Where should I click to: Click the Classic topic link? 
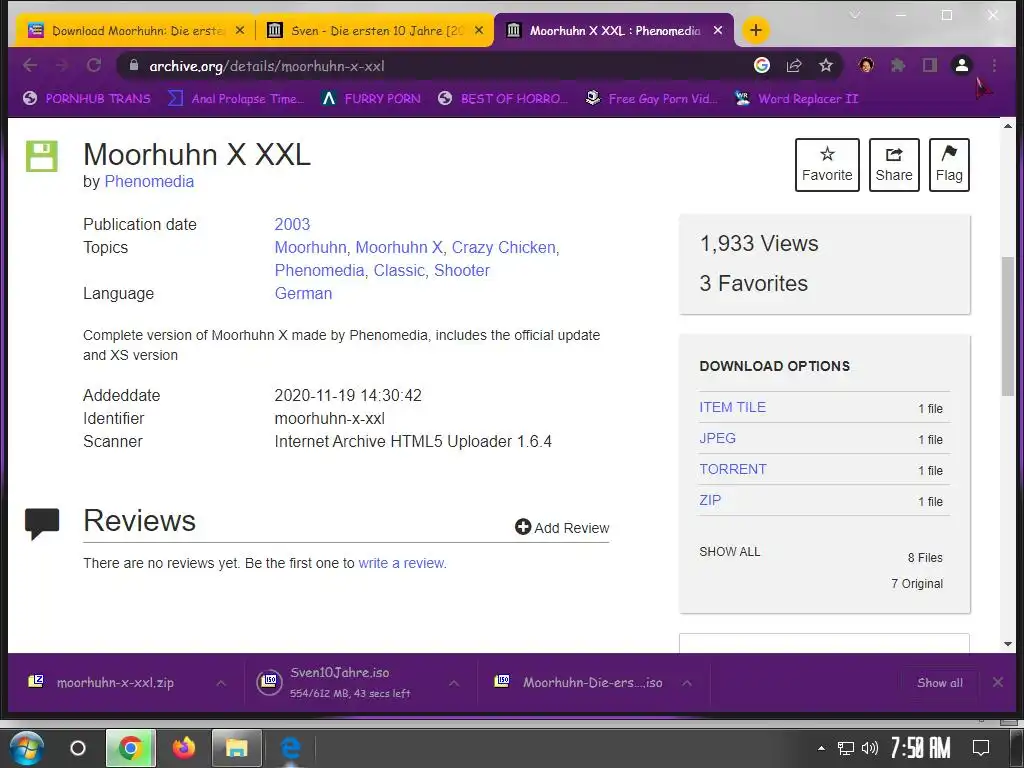coord(399,270)
